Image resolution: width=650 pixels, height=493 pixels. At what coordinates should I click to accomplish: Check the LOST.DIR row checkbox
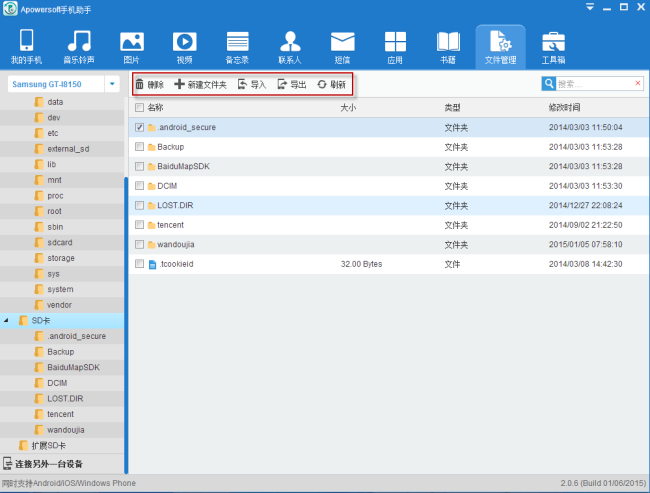click(x=139, y=205)
